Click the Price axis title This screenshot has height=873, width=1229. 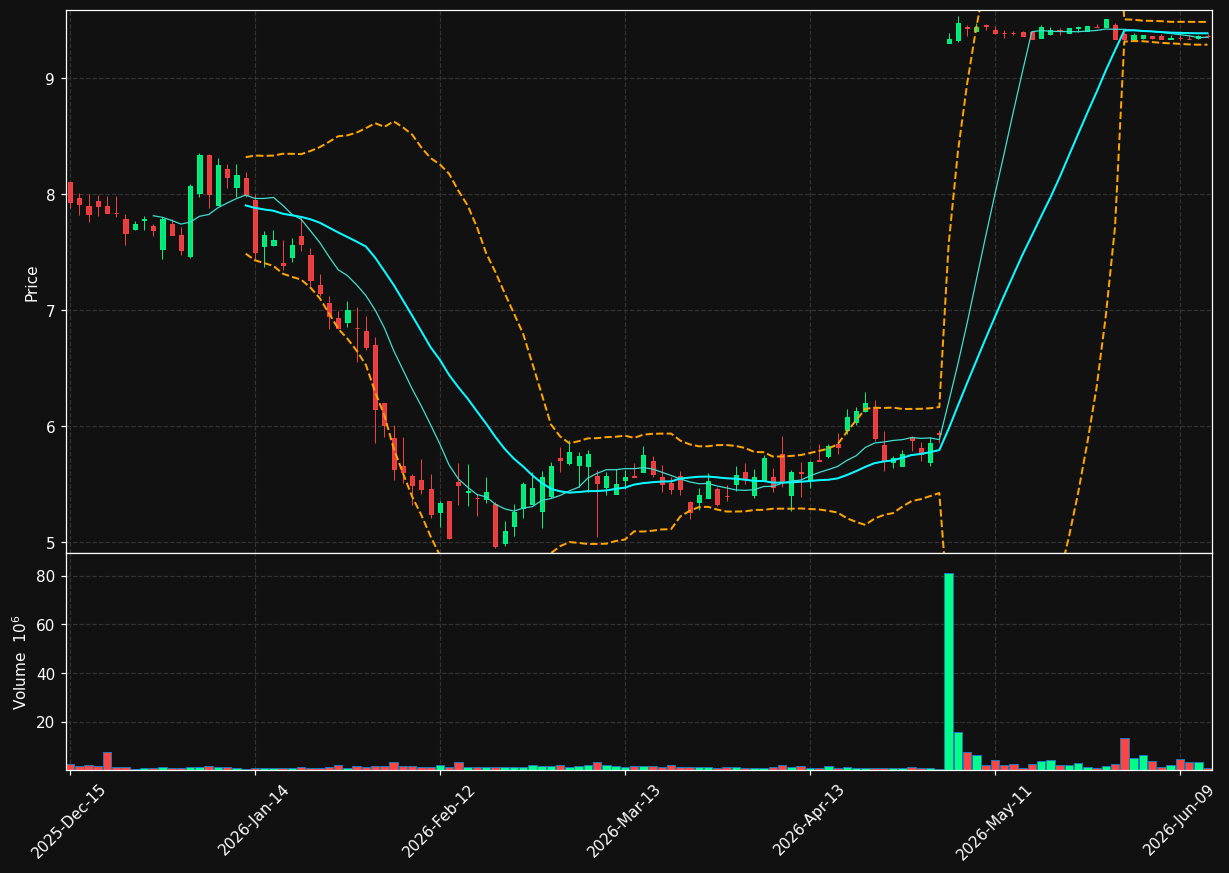(x=32, y=283)
